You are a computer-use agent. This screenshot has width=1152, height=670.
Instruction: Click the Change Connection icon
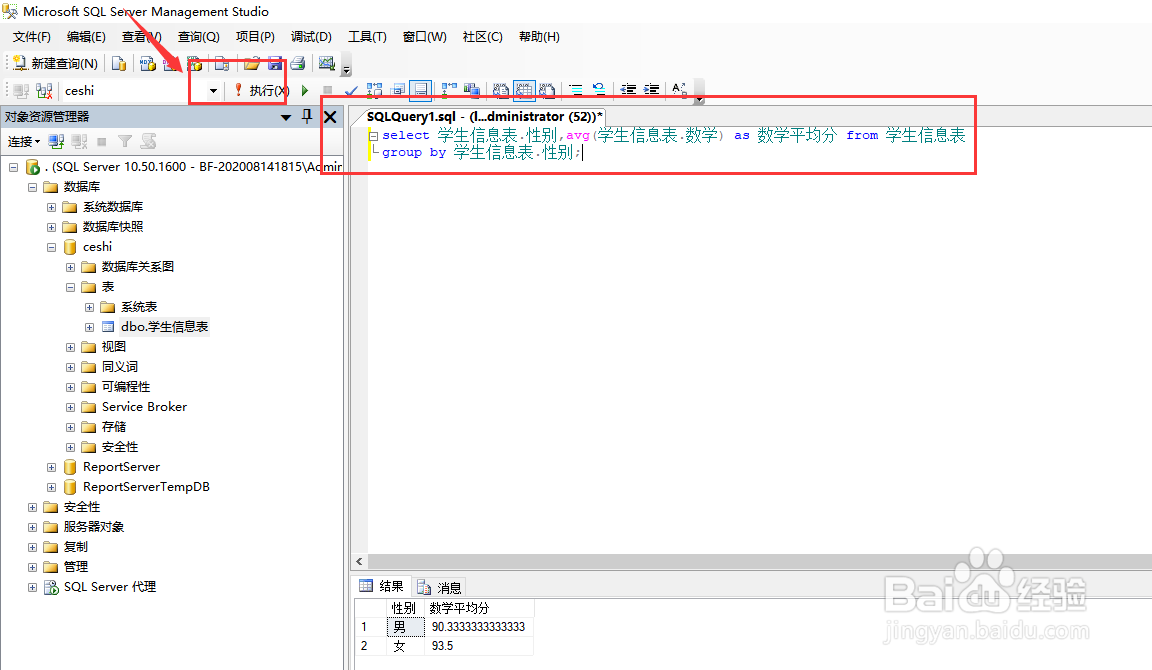point(44,90)
